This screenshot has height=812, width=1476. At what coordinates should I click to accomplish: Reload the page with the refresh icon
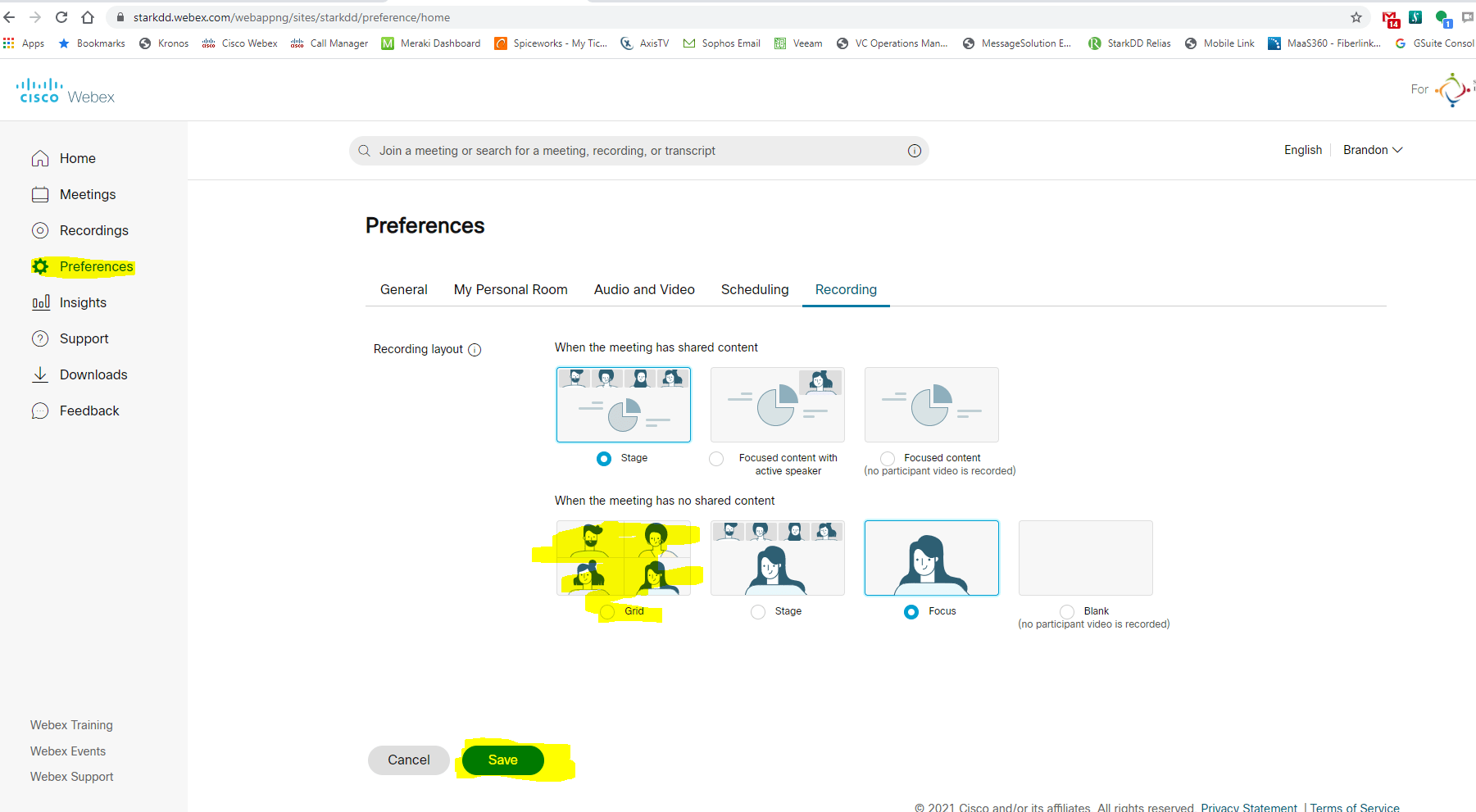pos(61,17)
